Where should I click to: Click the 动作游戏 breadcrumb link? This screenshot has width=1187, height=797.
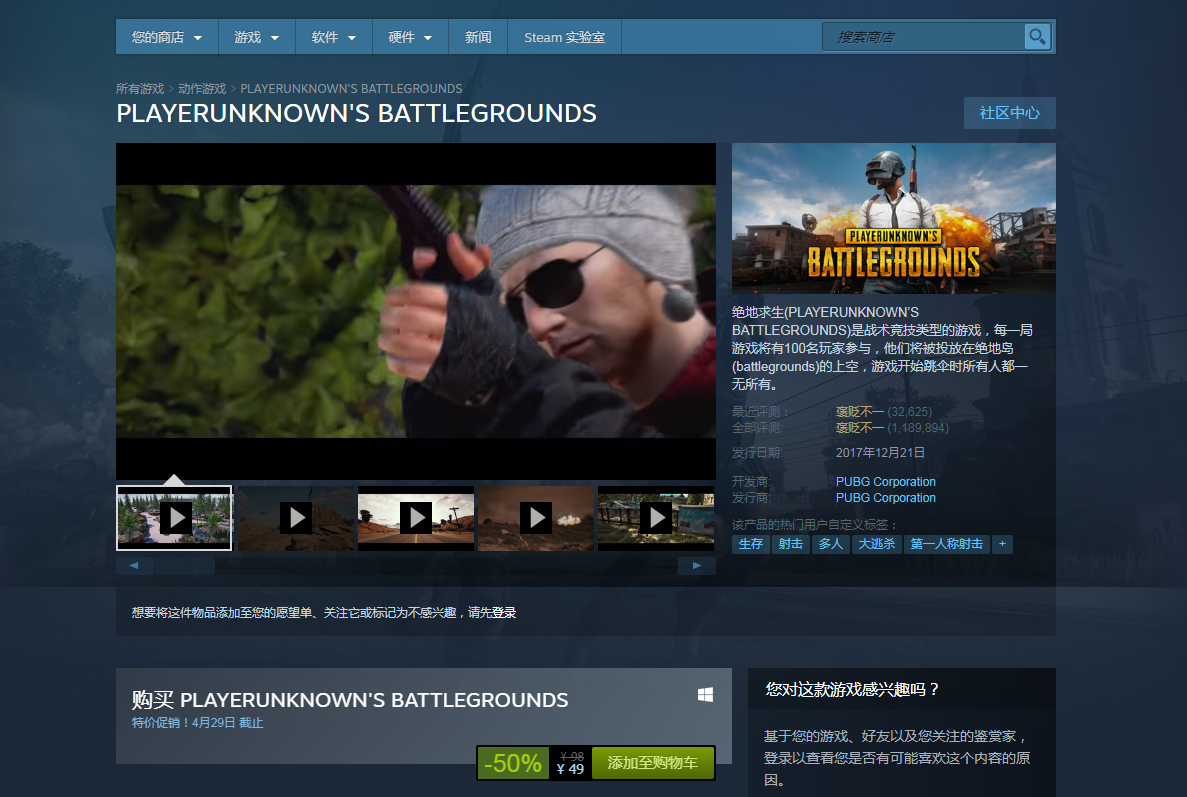[202, 89]
